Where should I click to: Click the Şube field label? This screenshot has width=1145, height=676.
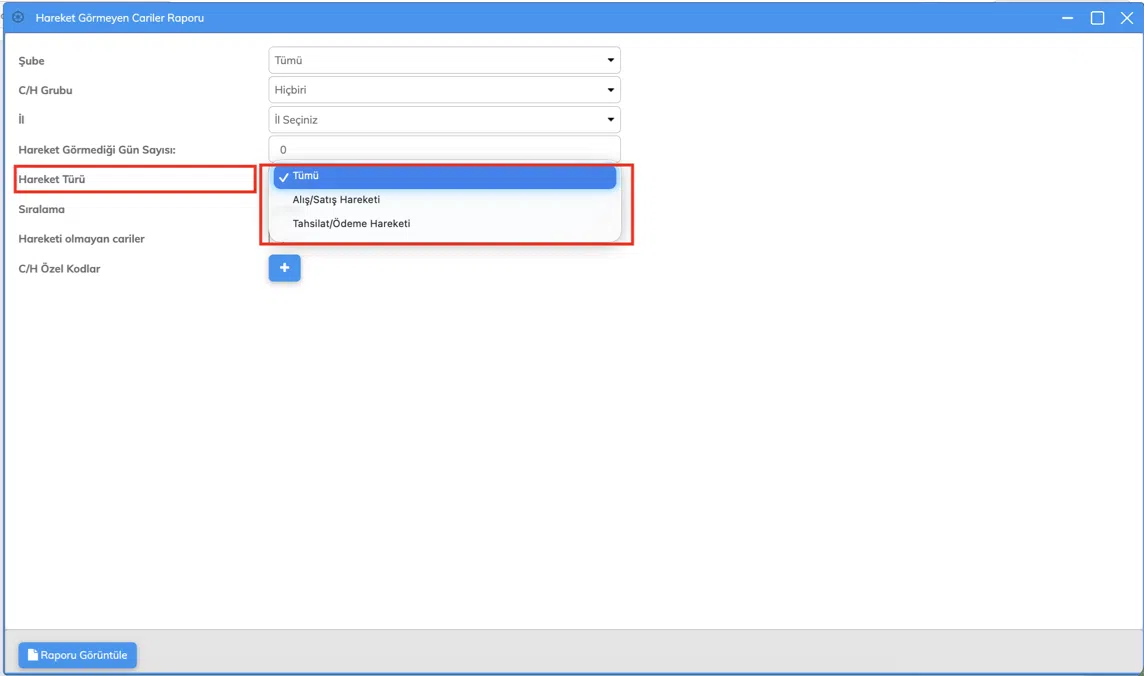coord(32,61)
